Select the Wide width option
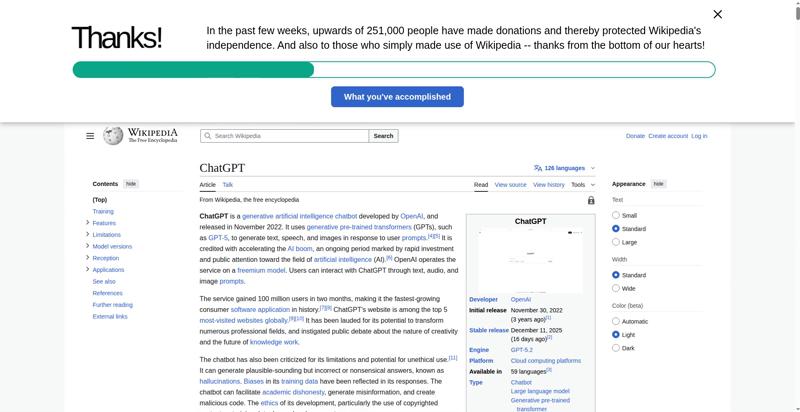Viewport: 800px width, 412px height. pyautogui.click(x=616, y=288)
